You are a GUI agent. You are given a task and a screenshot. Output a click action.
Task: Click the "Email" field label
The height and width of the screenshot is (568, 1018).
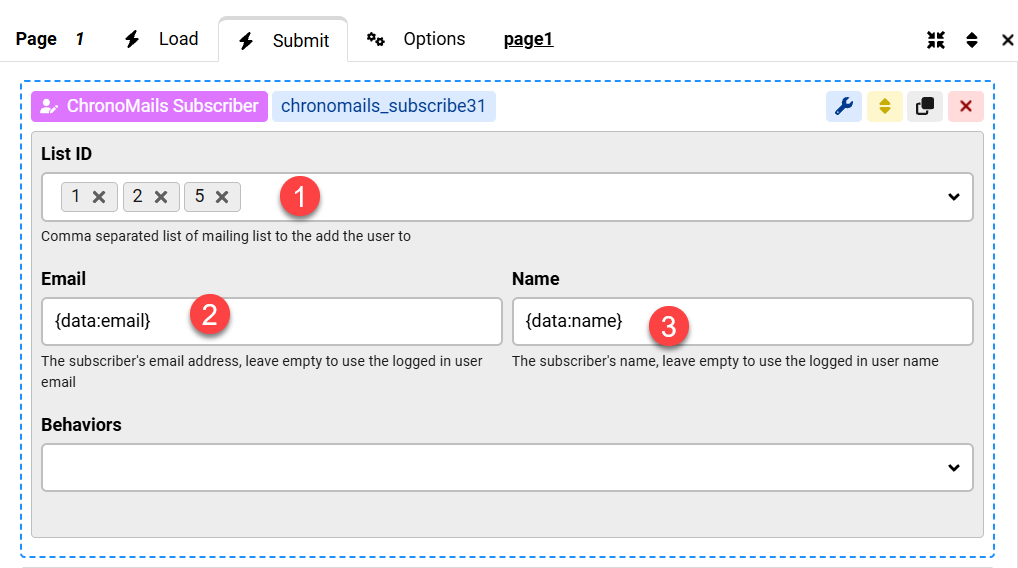[63, 278]
